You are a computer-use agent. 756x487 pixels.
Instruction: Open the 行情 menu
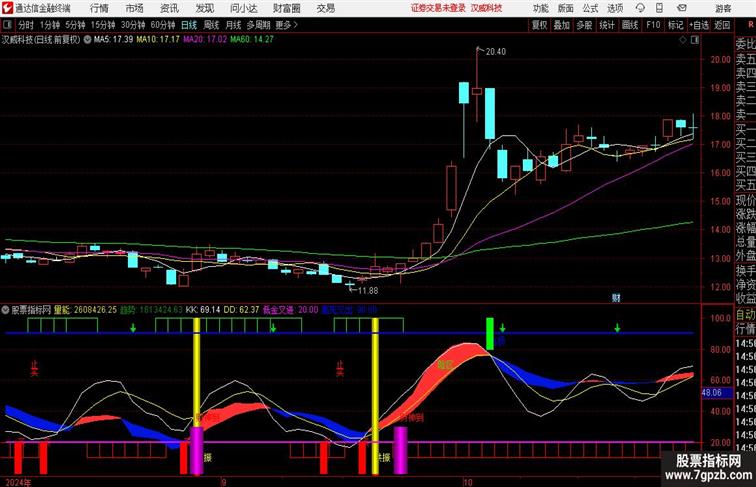99,8
